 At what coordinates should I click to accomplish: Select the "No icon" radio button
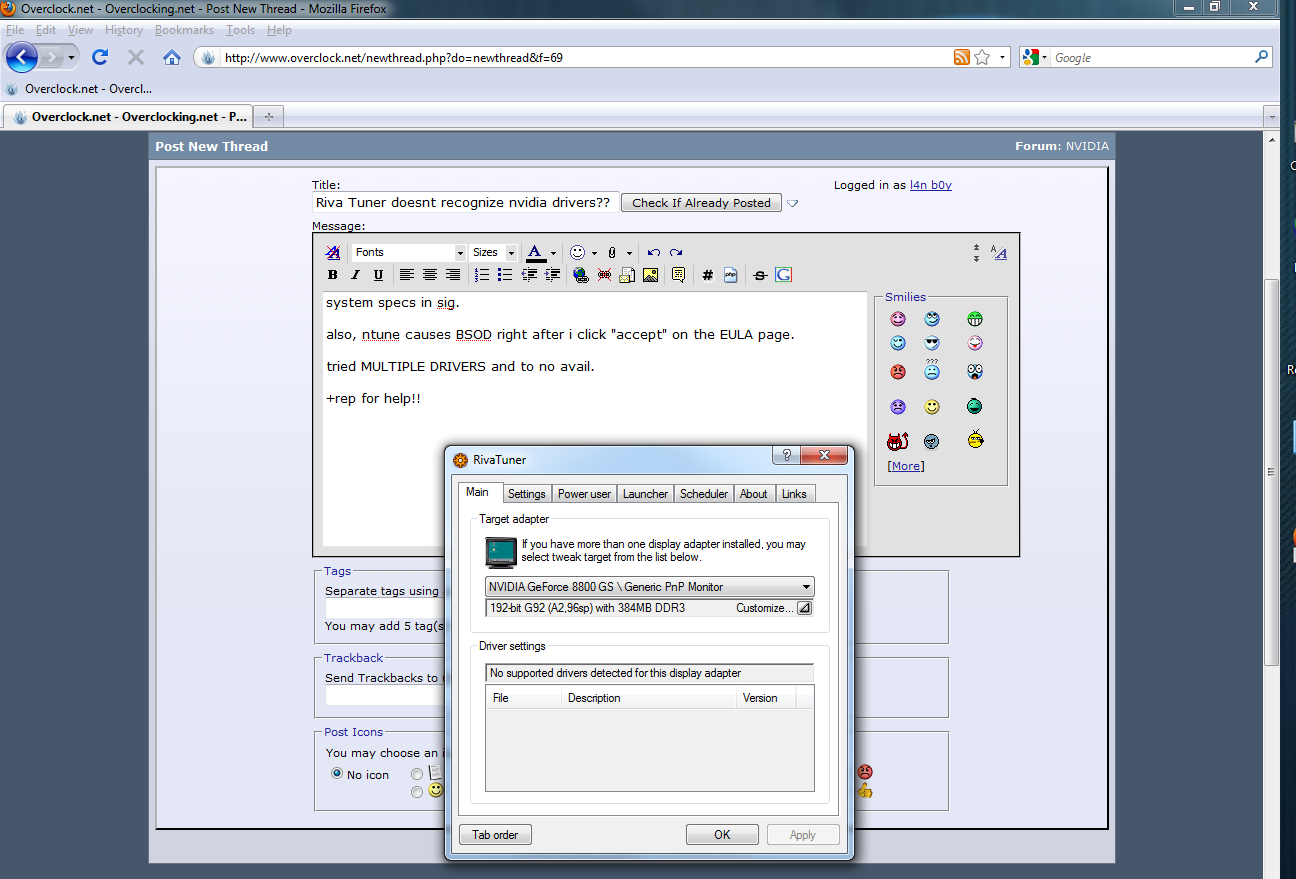[337, 774]
